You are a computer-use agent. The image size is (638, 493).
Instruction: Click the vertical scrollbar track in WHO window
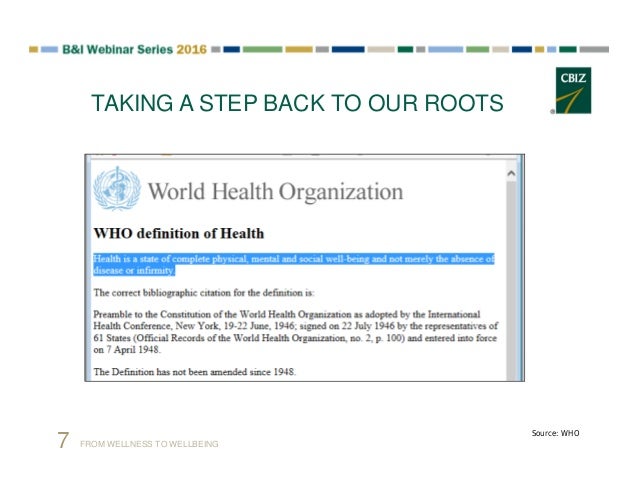pos(511,280)
